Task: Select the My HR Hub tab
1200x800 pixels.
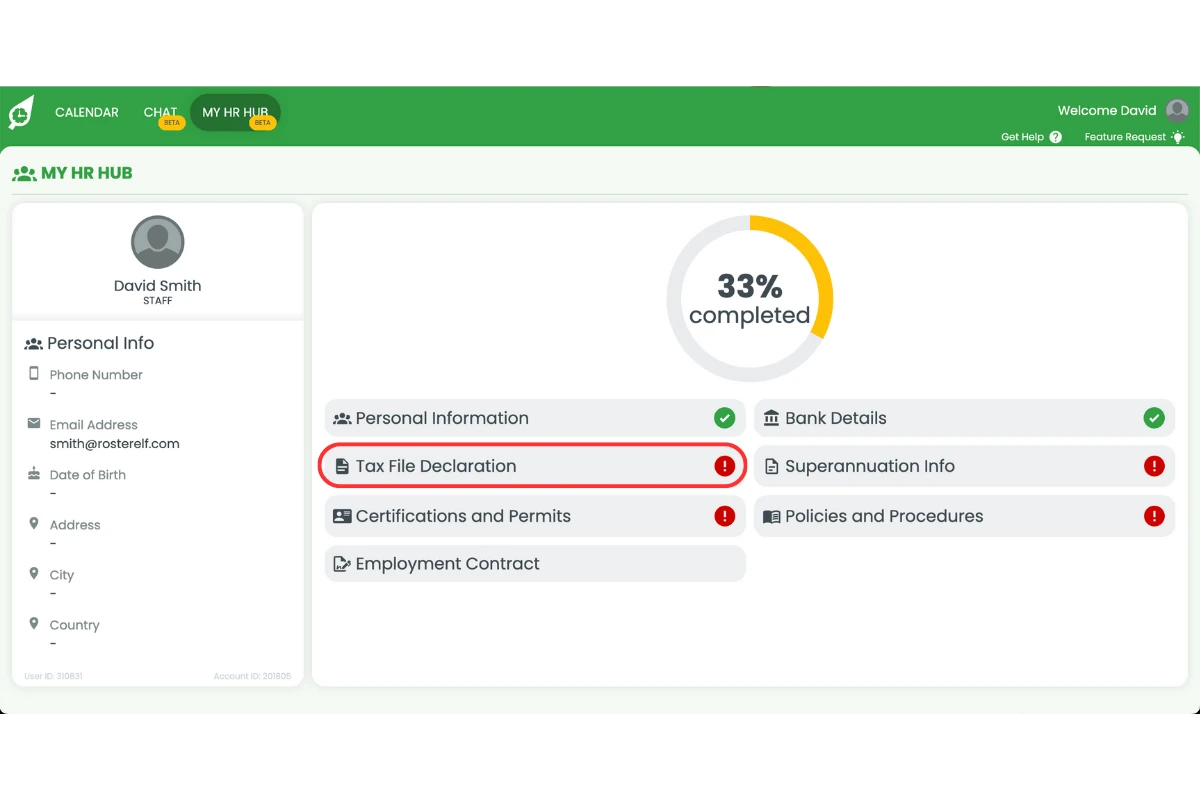Action: (236, 113)
